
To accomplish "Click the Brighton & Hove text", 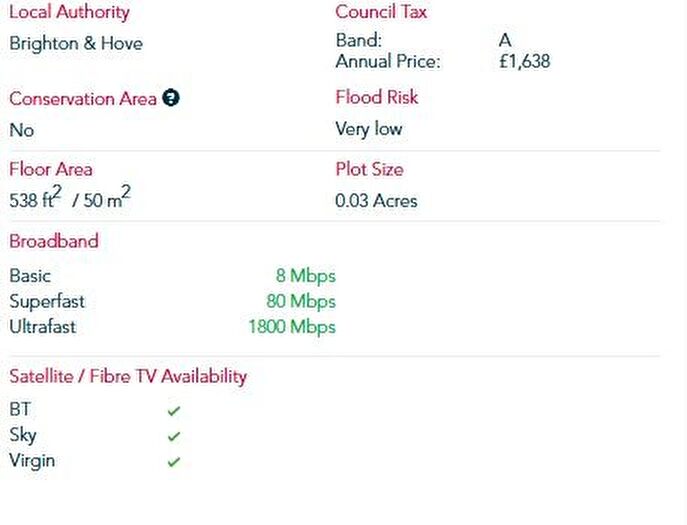I will 76,44.
